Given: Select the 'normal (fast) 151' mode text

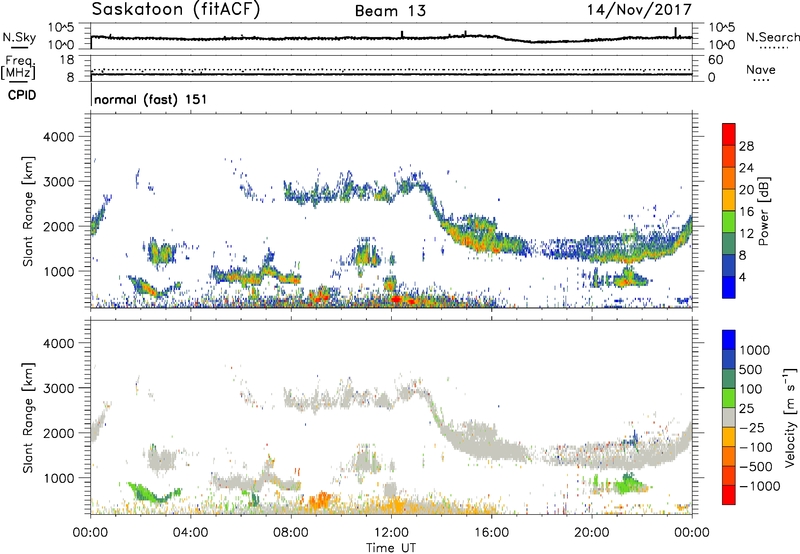Looking at the screenshot, I should pos(151,99).
